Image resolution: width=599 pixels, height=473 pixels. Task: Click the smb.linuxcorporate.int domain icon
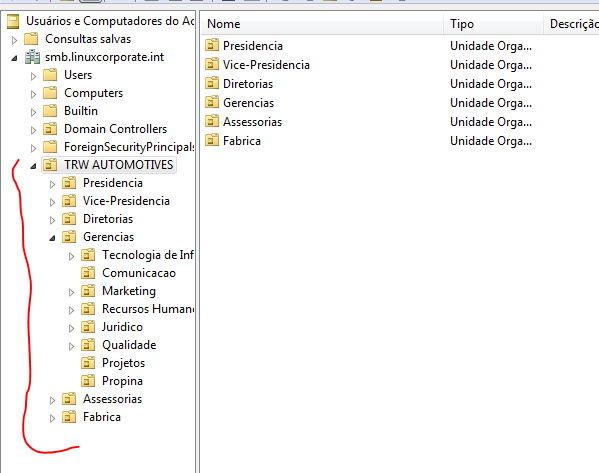32,57
